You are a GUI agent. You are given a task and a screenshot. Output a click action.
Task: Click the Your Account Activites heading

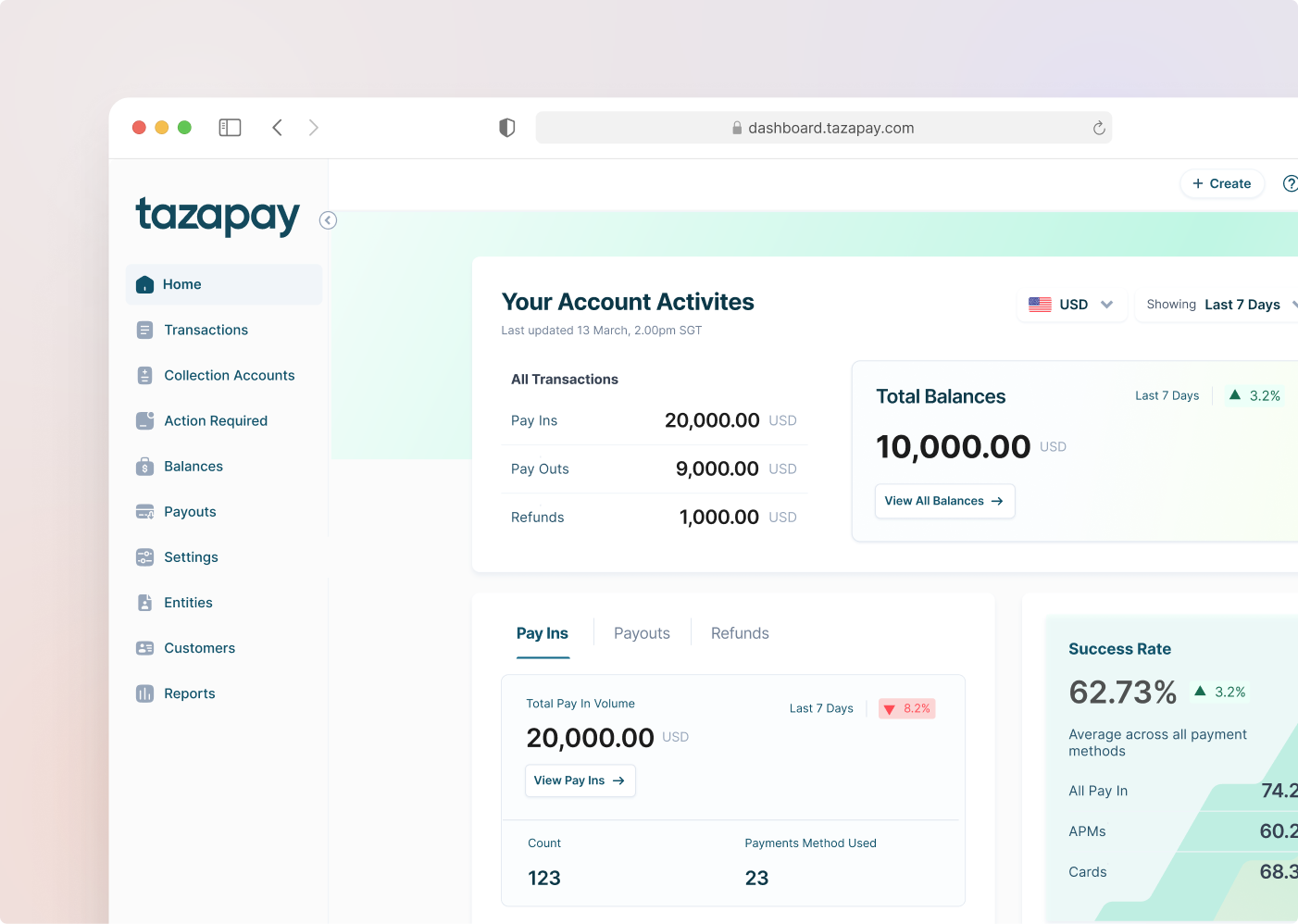tap(628, 302)
